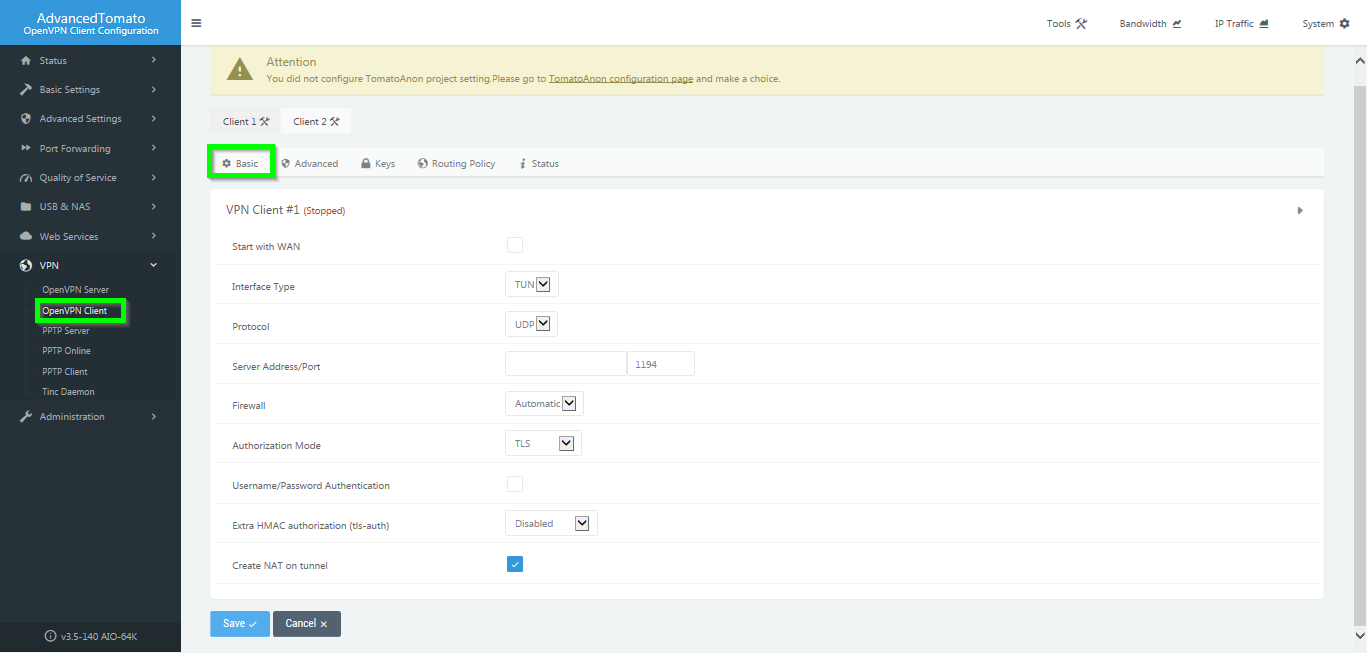Expand Basic Settings chevron
Image resolution: width=1367 pixels, height=653 pixels.
(154, 90)
